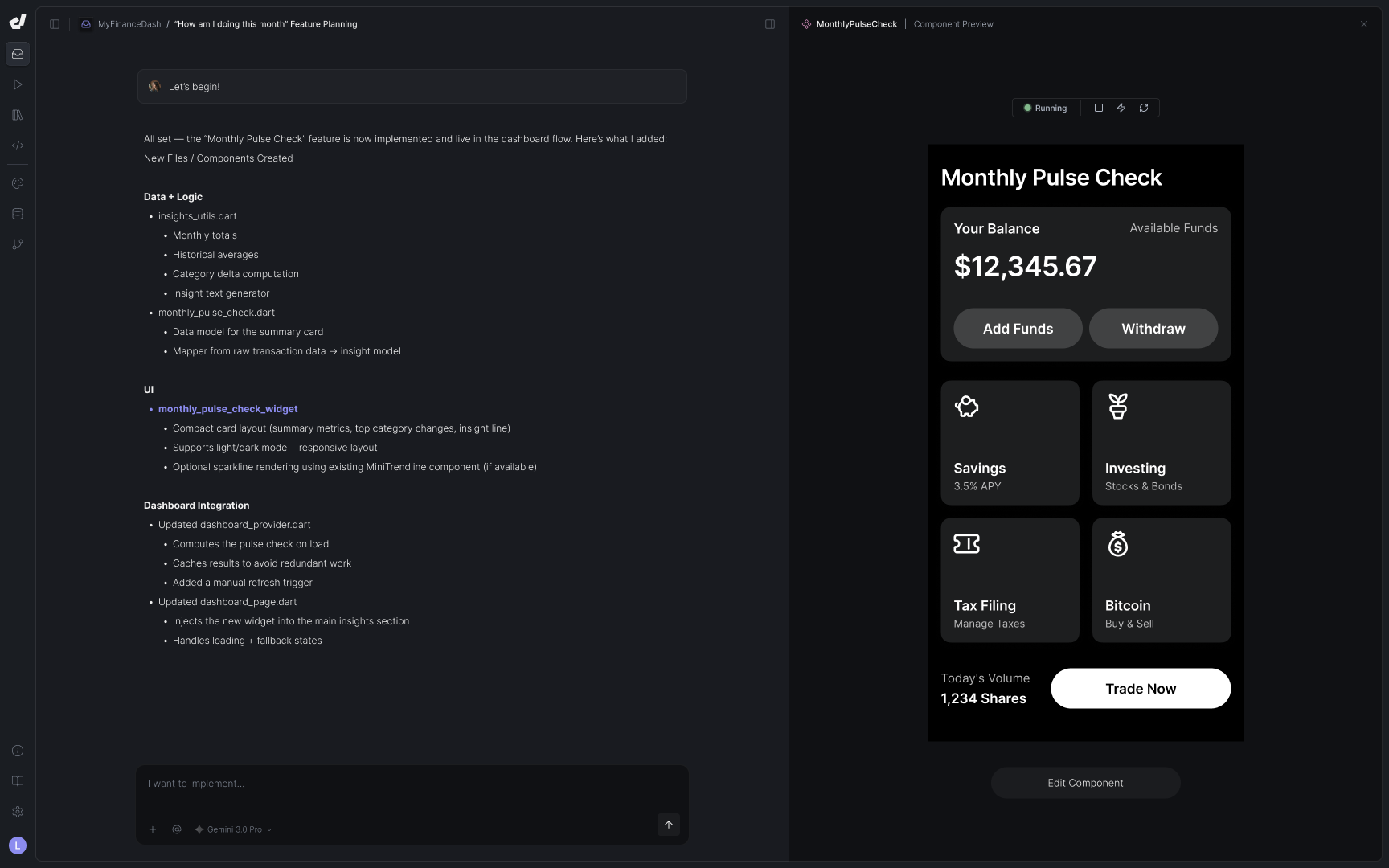Click the restart refresh icon in preview
This screenshot has height=868, width=1389.
click(1144, 108)
